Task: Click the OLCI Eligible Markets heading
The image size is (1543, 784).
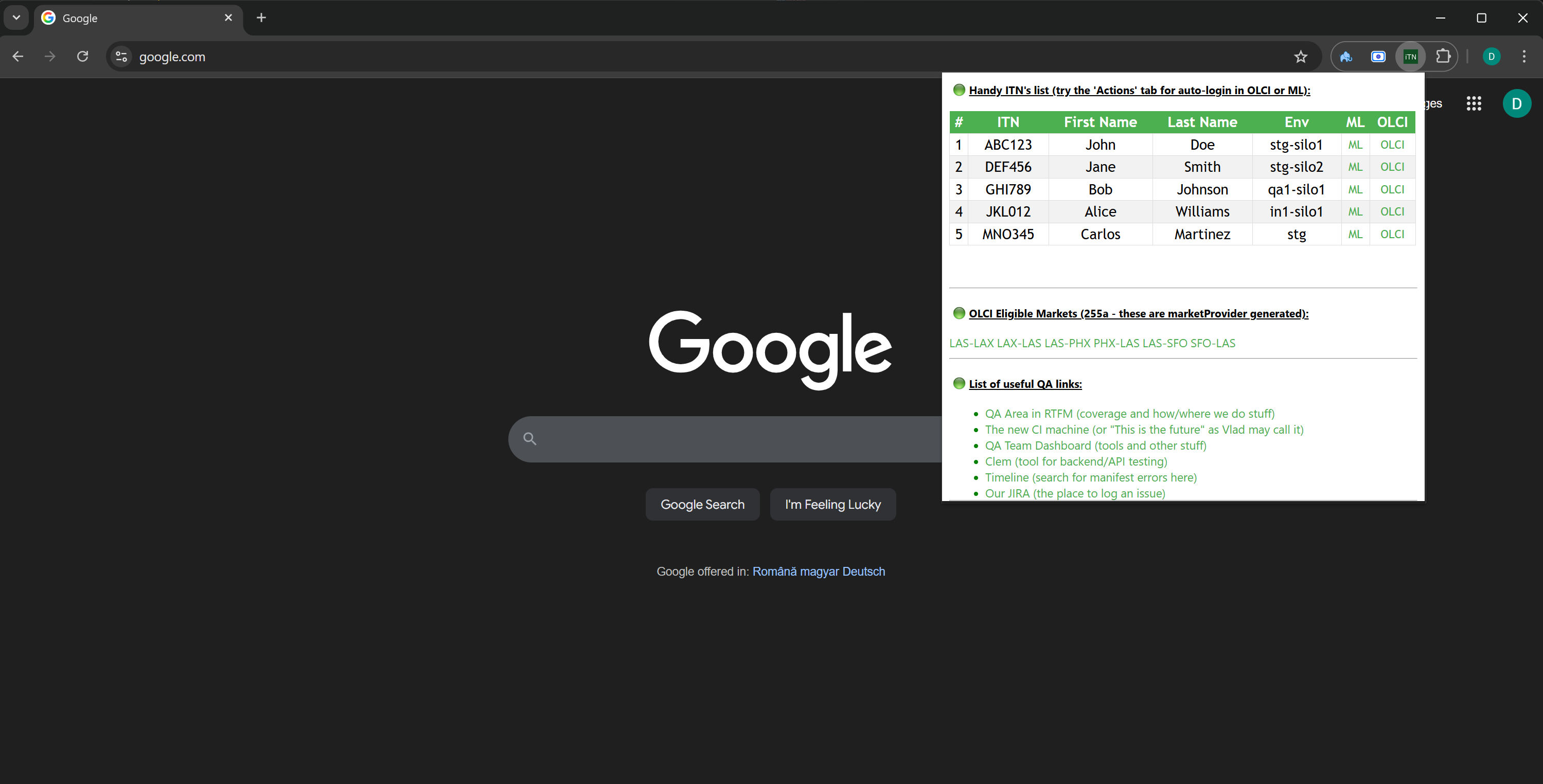Action: (x=1139, y=314)
